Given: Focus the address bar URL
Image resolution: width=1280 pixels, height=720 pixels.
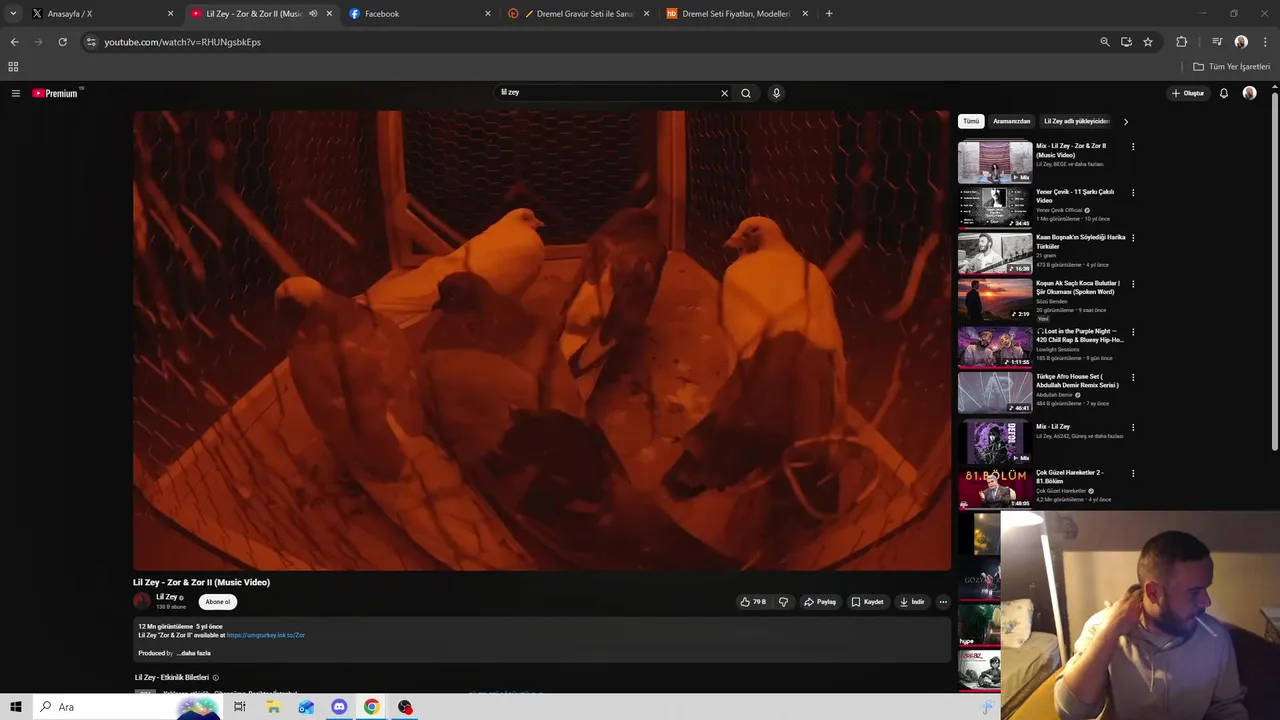Looking at the screenshot, I should (183, 42).
